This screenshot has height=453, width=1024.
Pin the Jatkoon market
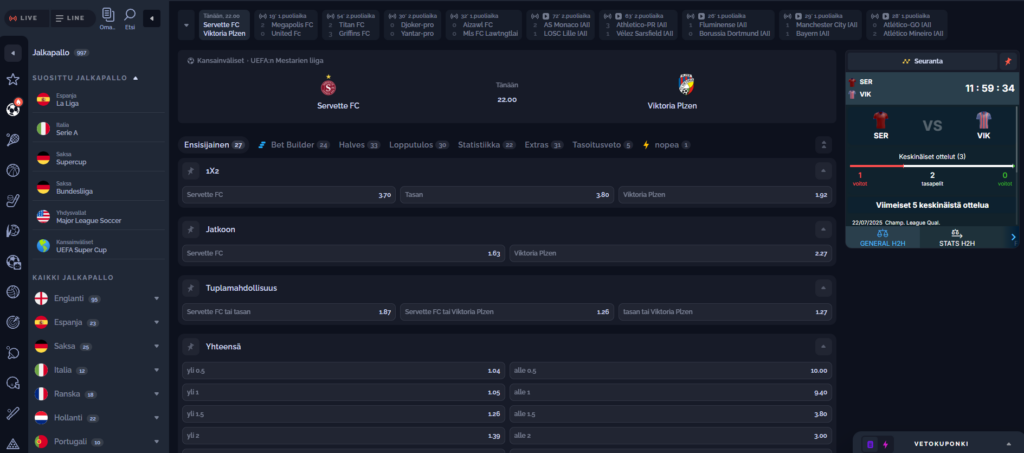click(190, 230)
